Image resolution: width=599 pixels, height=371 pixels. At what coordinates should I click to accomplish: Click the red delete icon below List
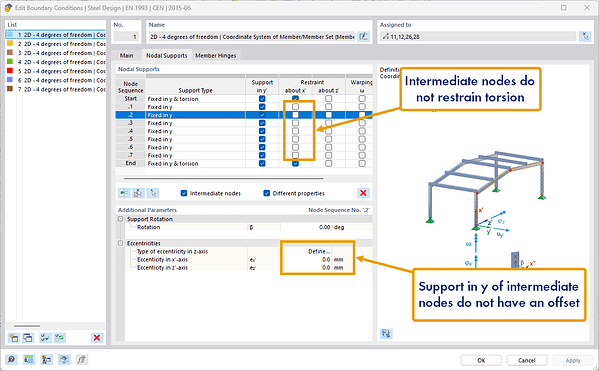(x=97, y=338)
